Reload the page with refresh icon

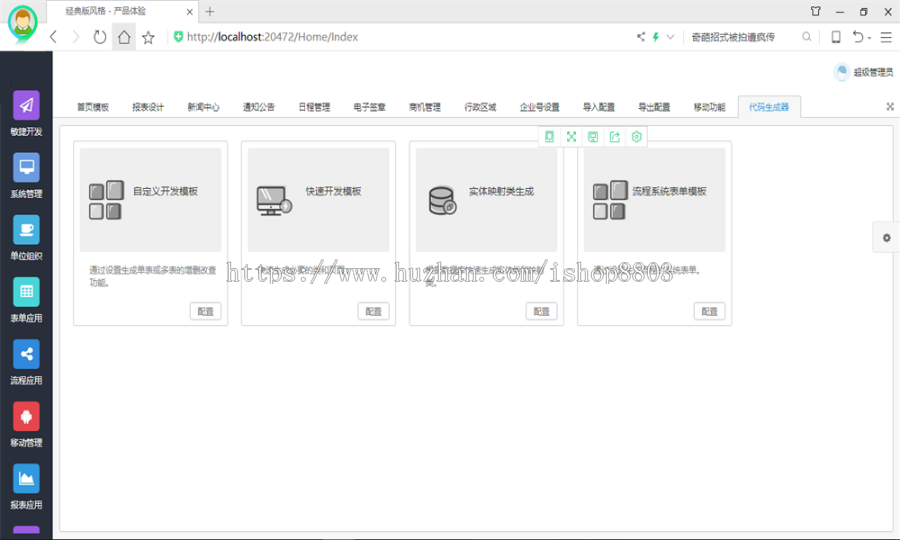pyautogui.click(x=100, y=37)
